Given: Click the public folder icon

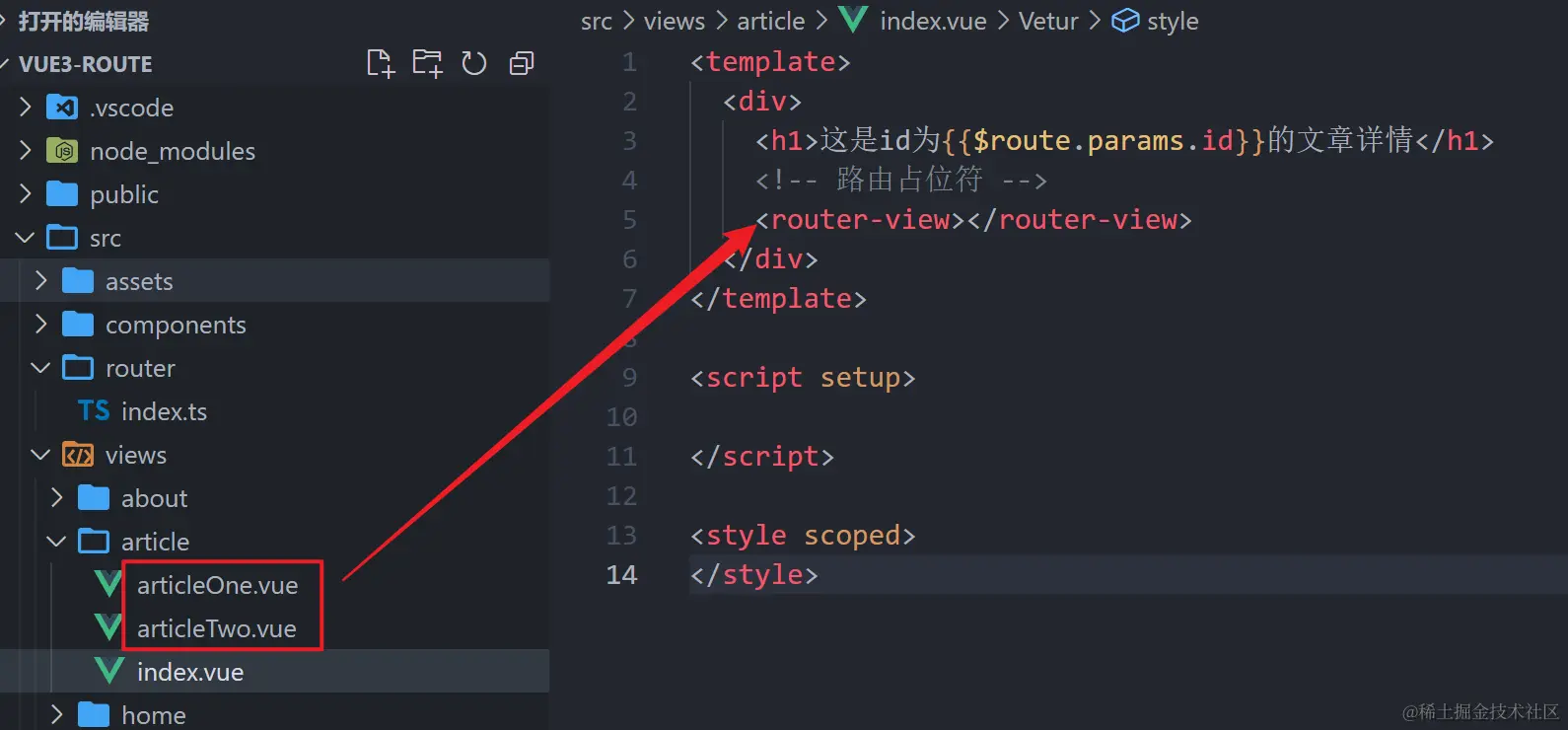Looking at the screenshot, I should 62,193.
